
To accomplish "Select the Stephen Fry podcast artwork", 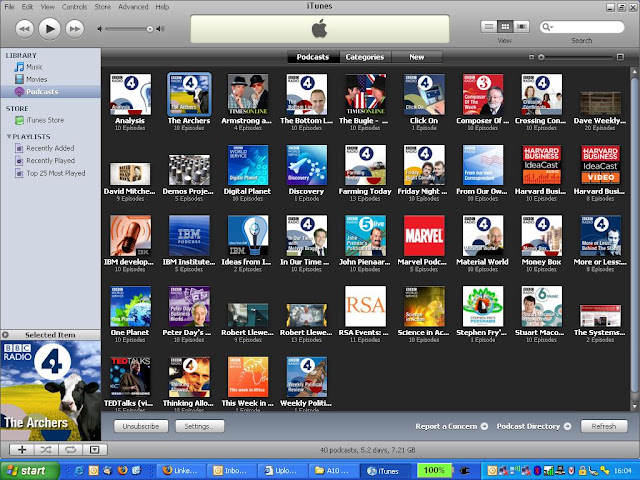I will click(x=483, y=306).
